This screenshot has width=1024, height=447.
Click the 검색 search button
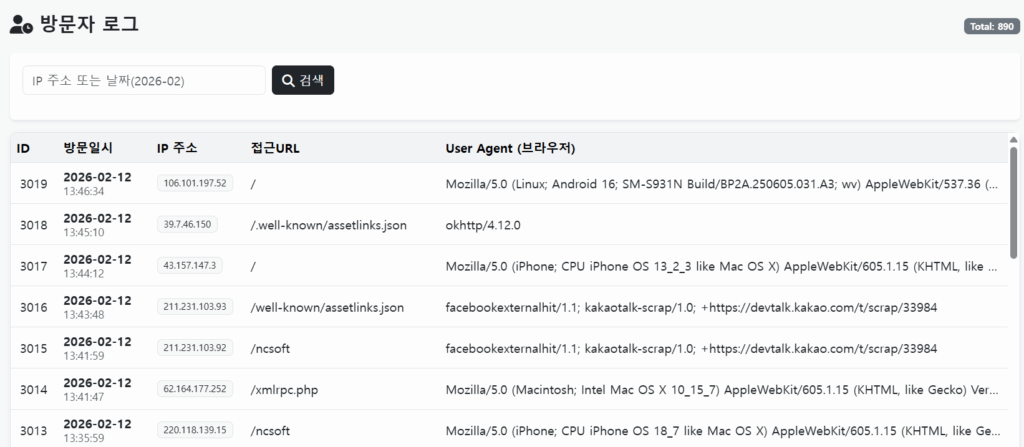tap(303, 80)
